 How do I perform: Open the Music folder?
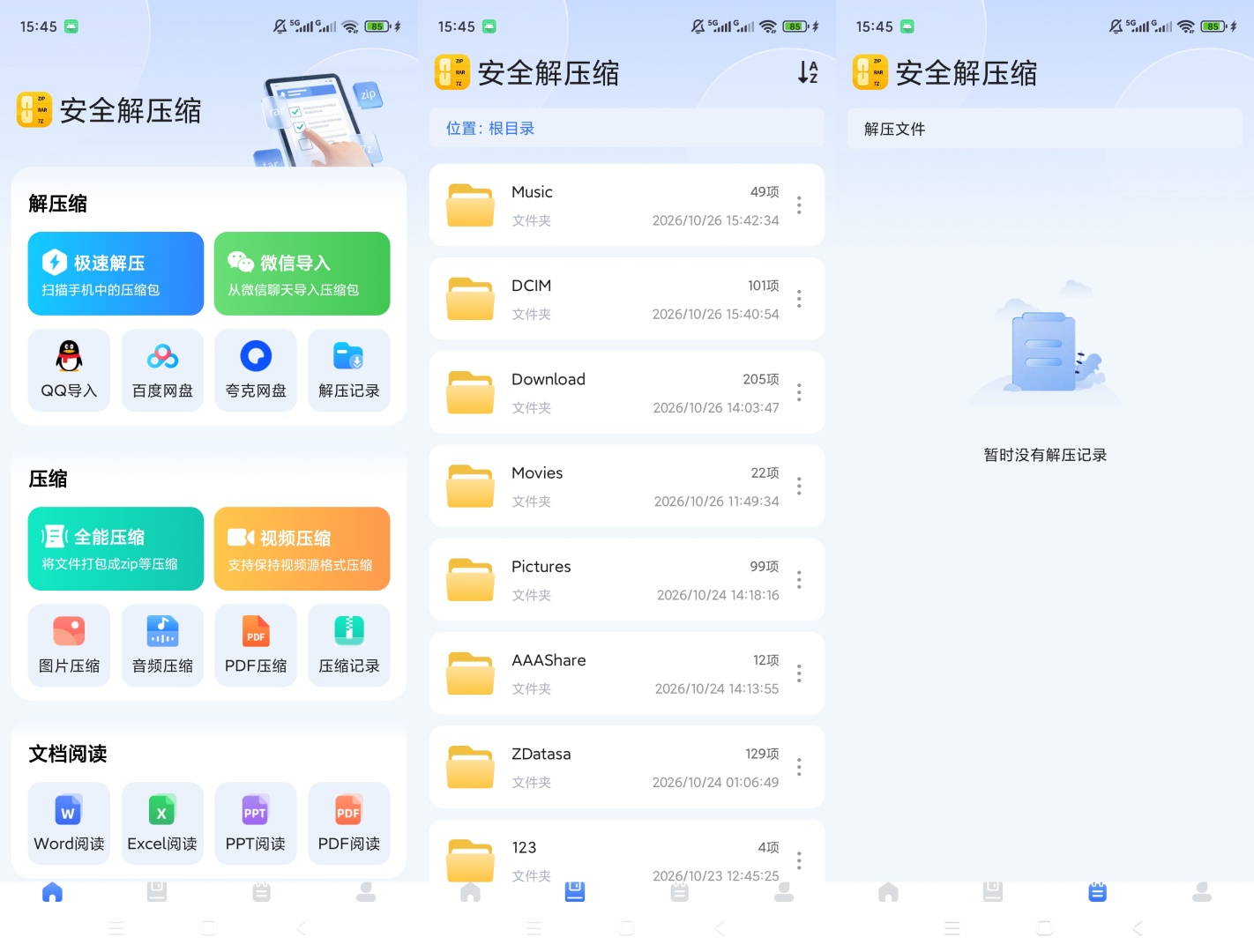(626, 205)
